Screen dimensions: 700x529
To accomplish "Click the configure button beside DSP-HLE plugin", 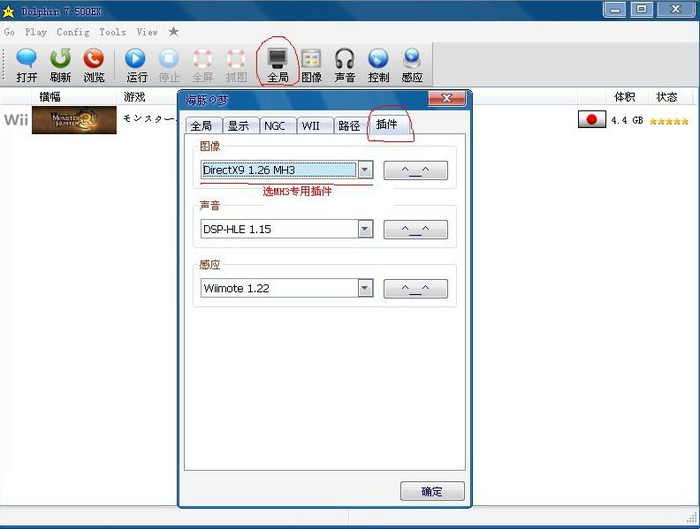I will (x=415, y=229).
